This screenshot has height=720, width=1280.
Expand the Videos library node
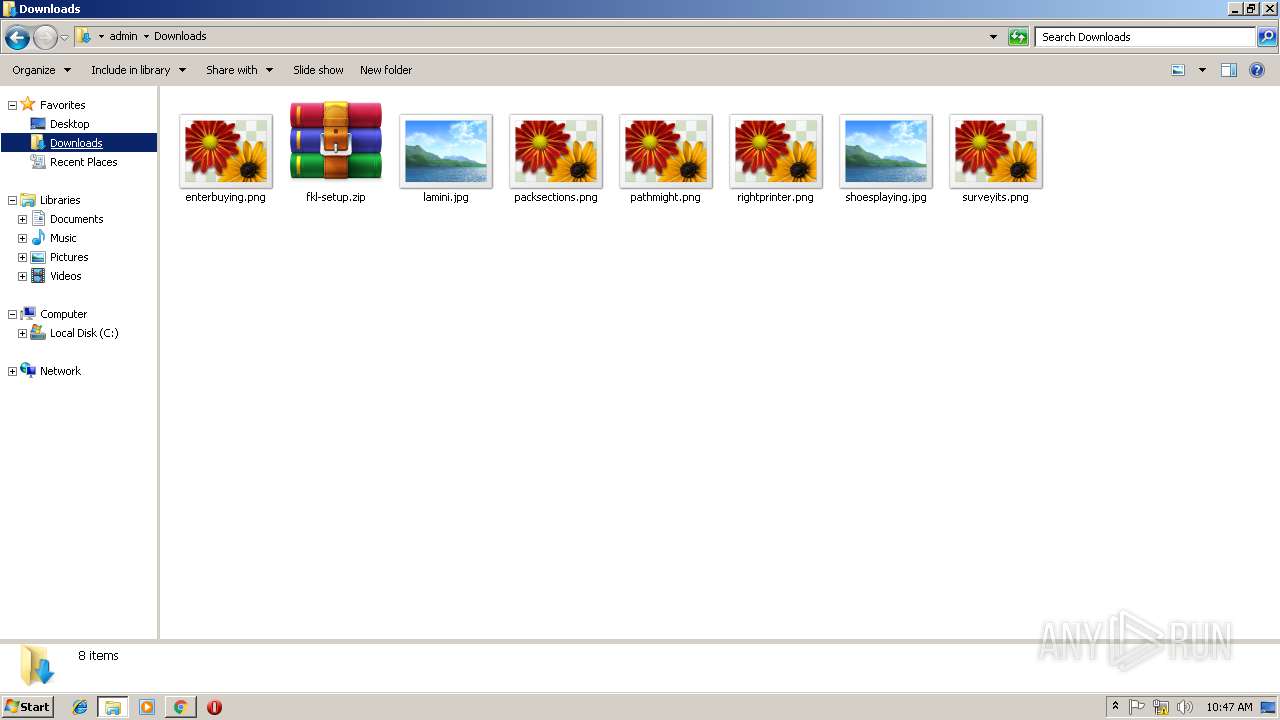click(x=22, y=276)
